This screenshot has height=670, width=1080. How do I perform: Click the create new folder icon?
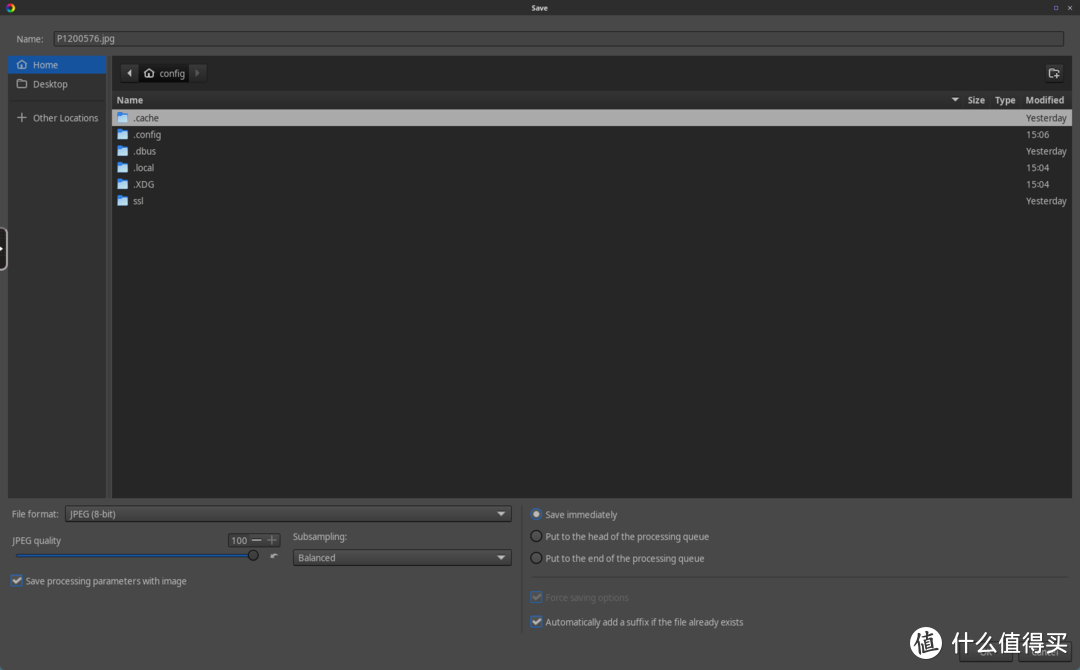[1053, 73]
